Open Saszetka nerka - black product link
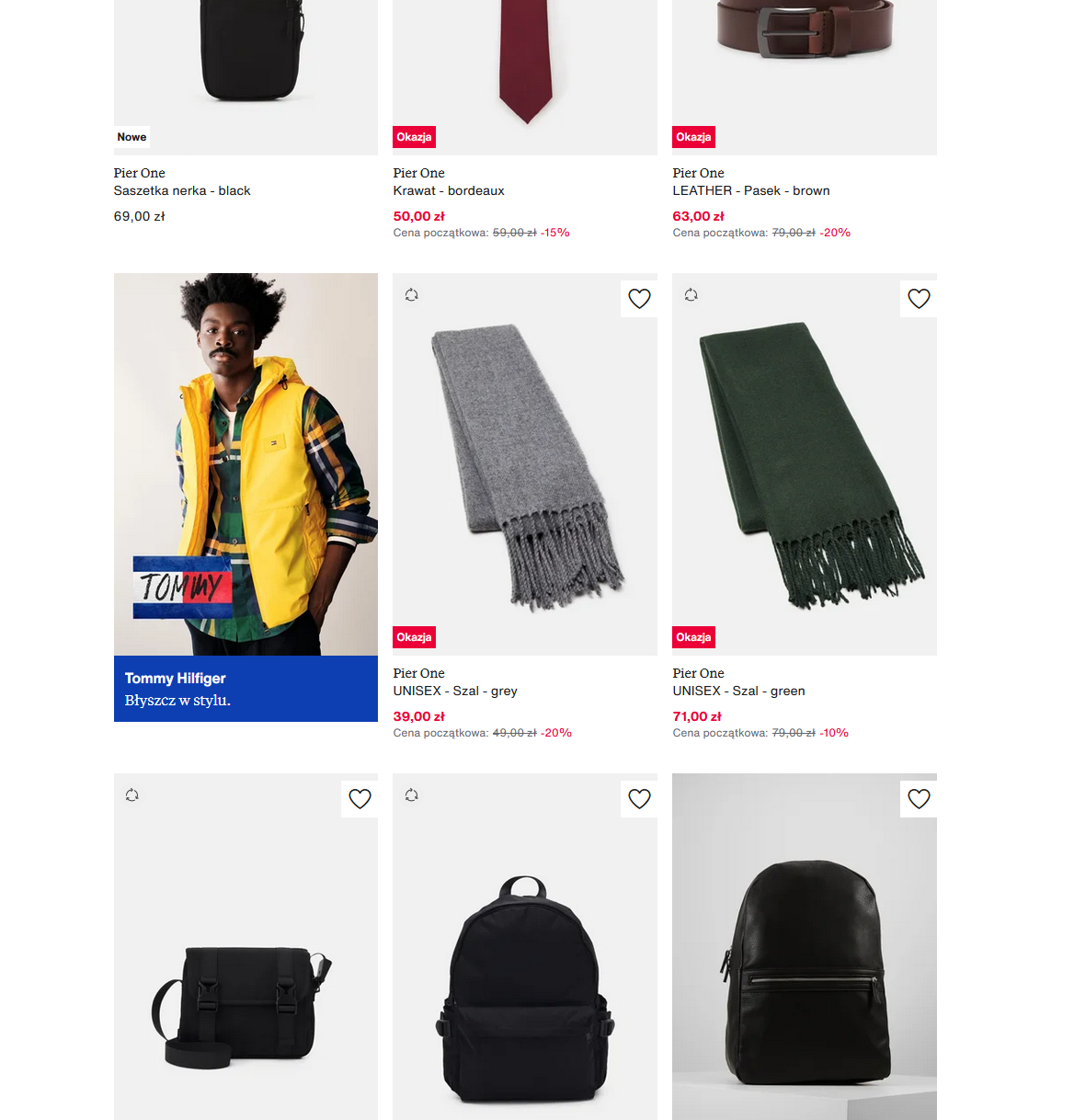The height and width of the screenshot is (1120, 1074). click(182, 190)
